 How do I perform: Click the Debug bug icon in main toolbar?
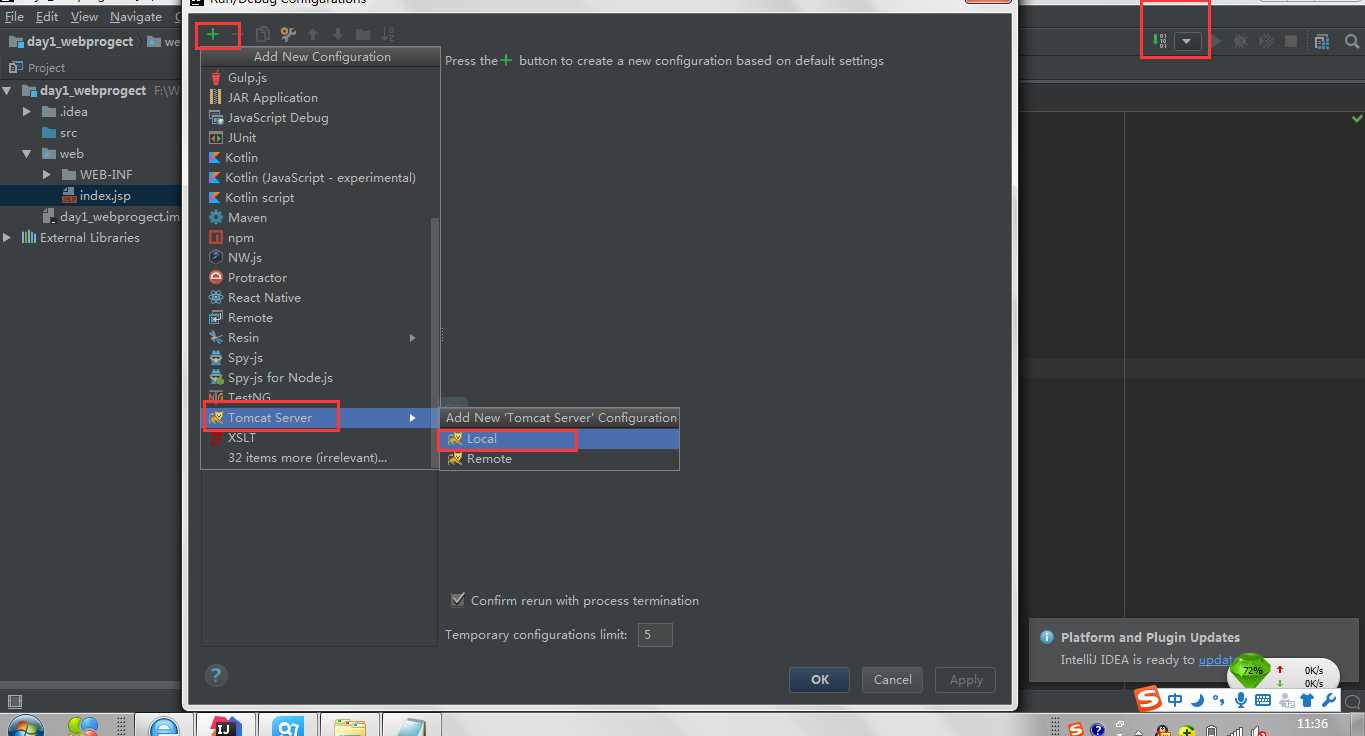coord(1241,41)
